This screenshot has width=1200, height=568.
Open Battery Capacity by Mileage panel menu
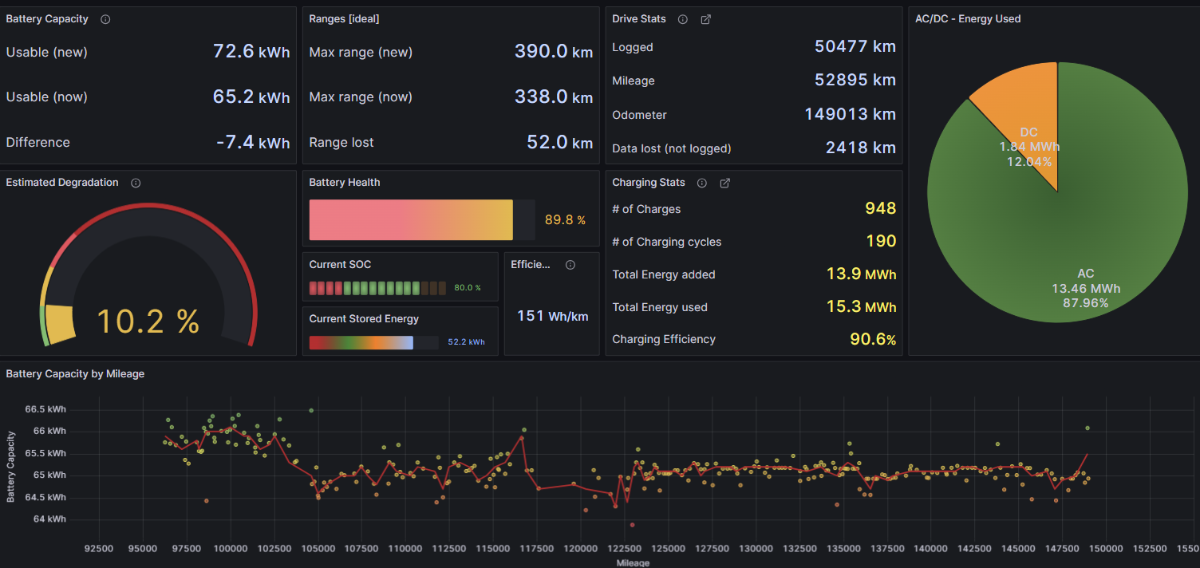pos(75,374)
